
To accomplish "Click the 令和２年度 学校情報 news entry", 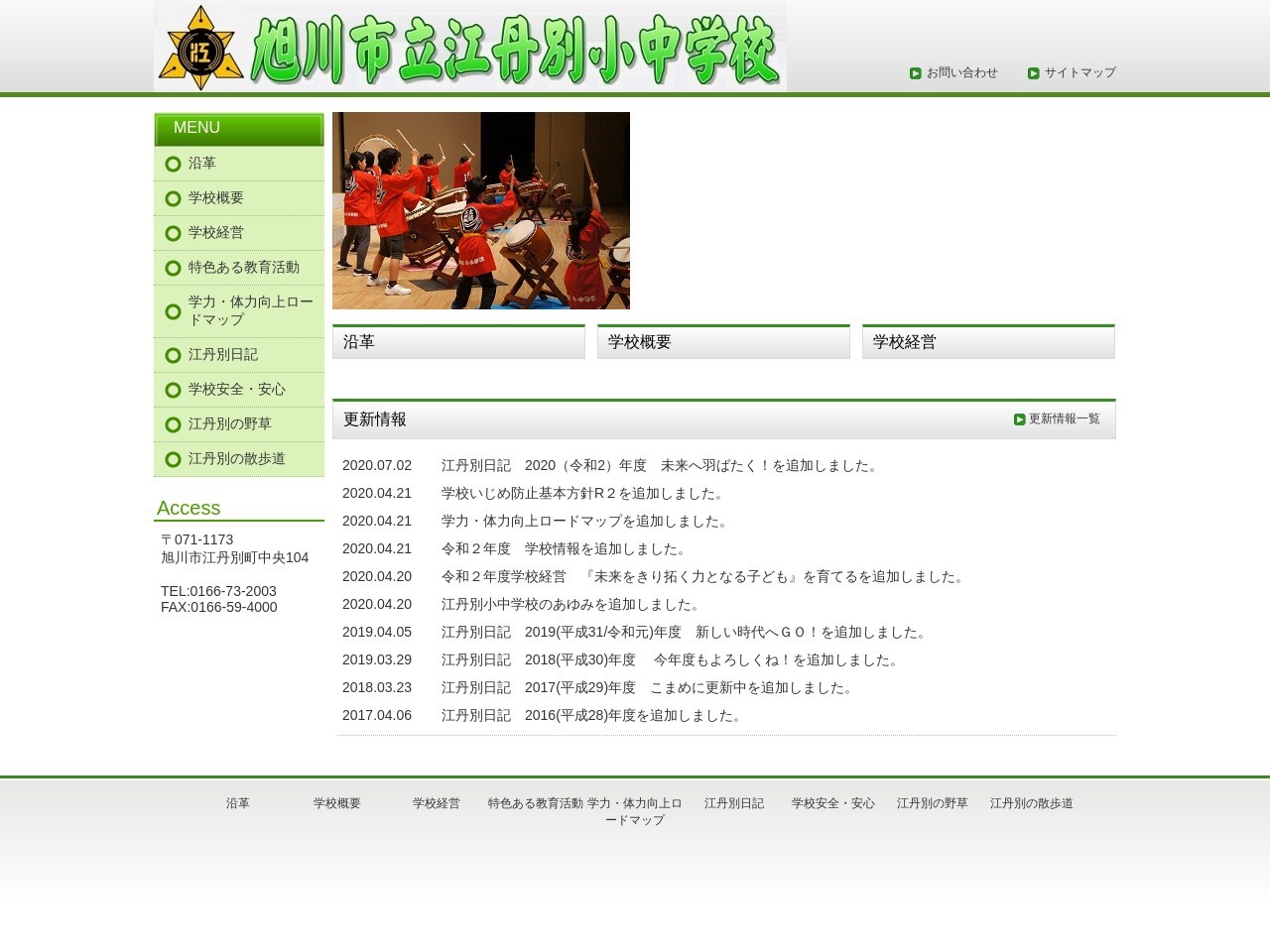I will [567, 548].
